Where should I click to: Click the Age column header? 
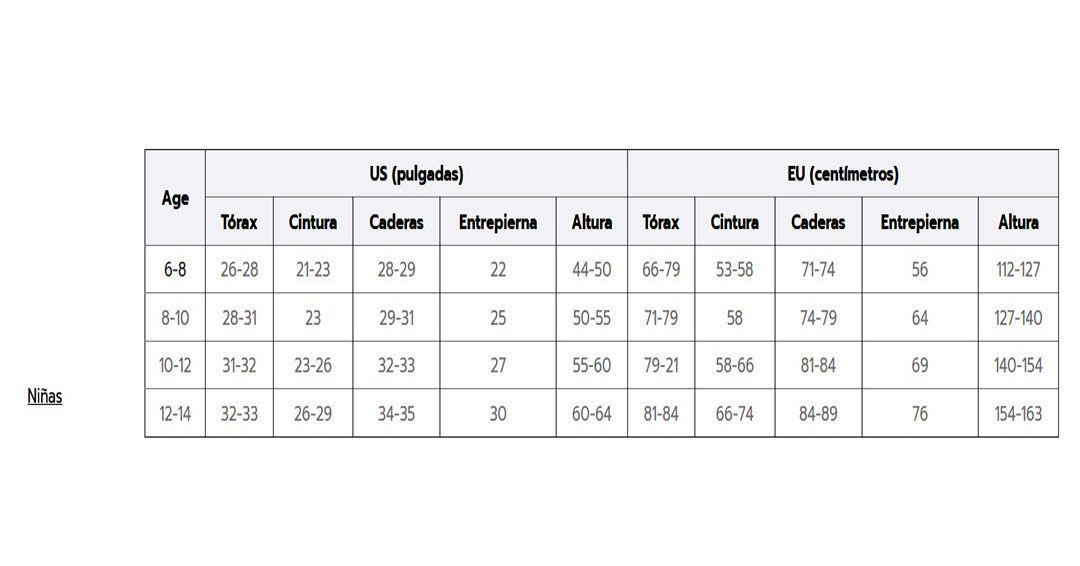(175, 198)
